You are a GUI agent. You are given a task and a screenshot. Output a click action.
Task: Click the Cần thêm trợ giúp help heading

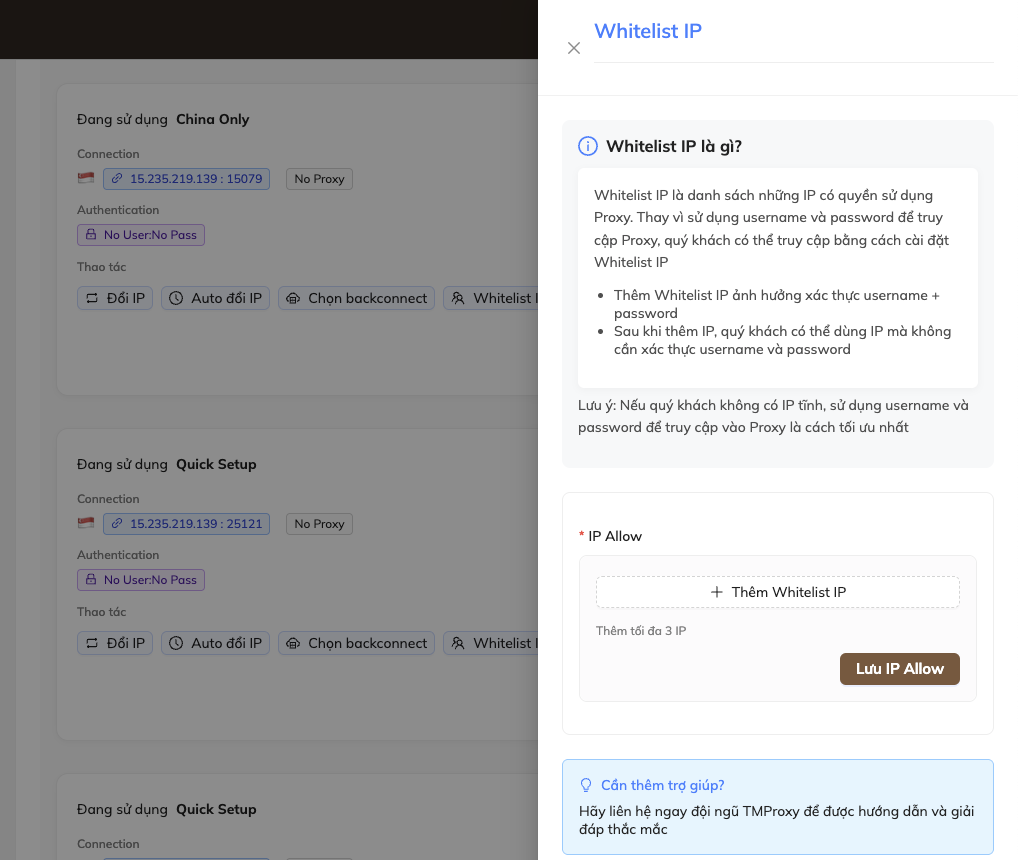click(x=662, y=785)
